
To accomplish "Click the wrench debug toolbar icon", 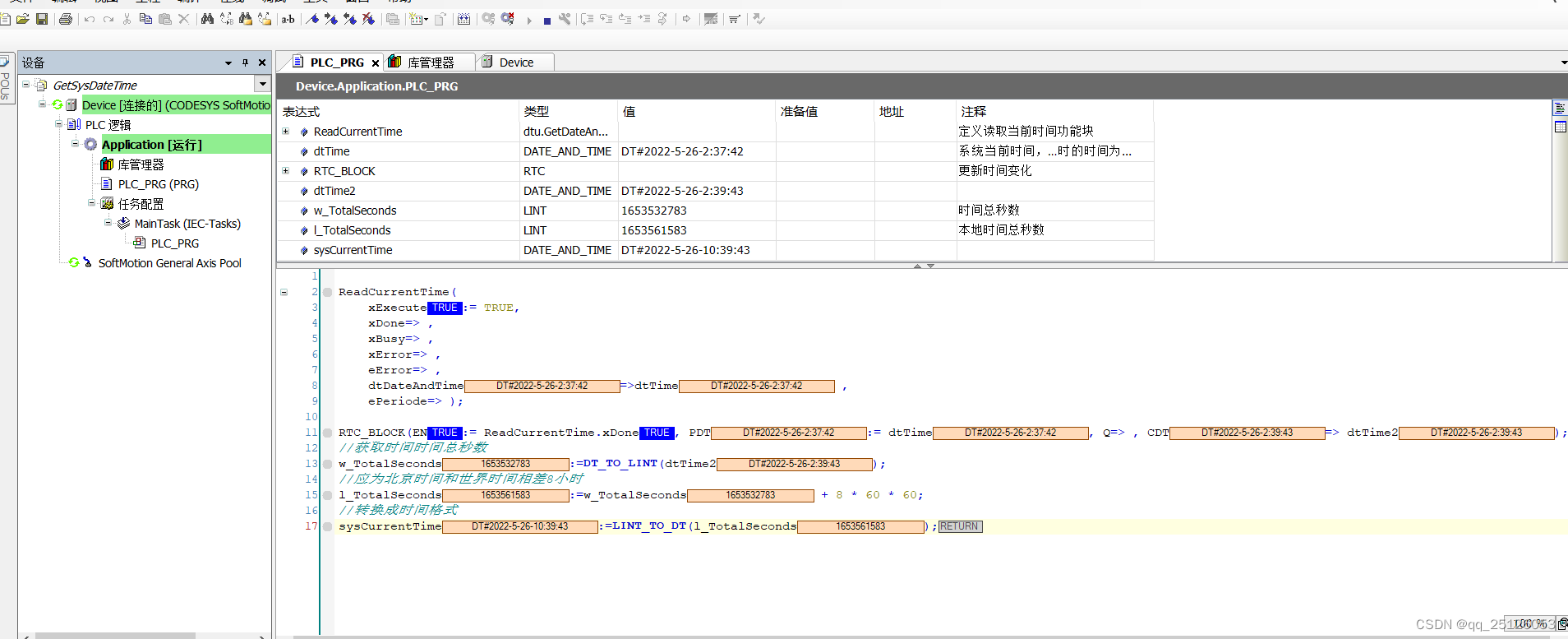I will click(x=565, y=19).
